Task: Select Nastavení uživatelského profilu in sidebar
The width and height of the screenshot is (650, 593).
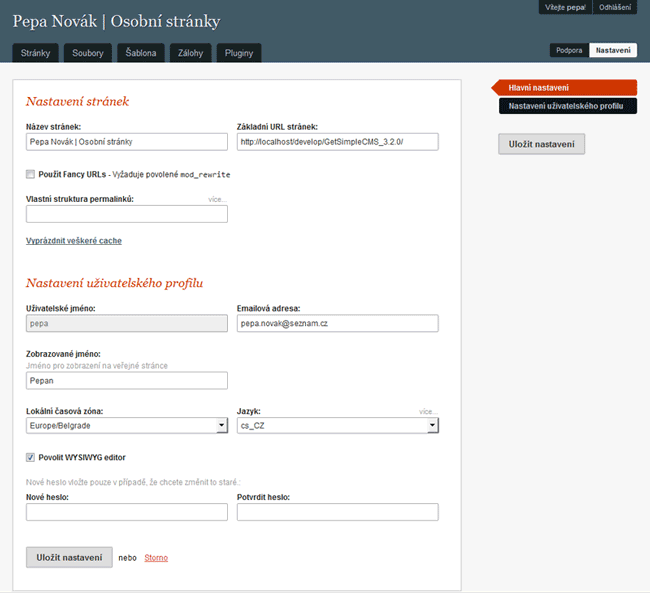Action: (568, 106)
